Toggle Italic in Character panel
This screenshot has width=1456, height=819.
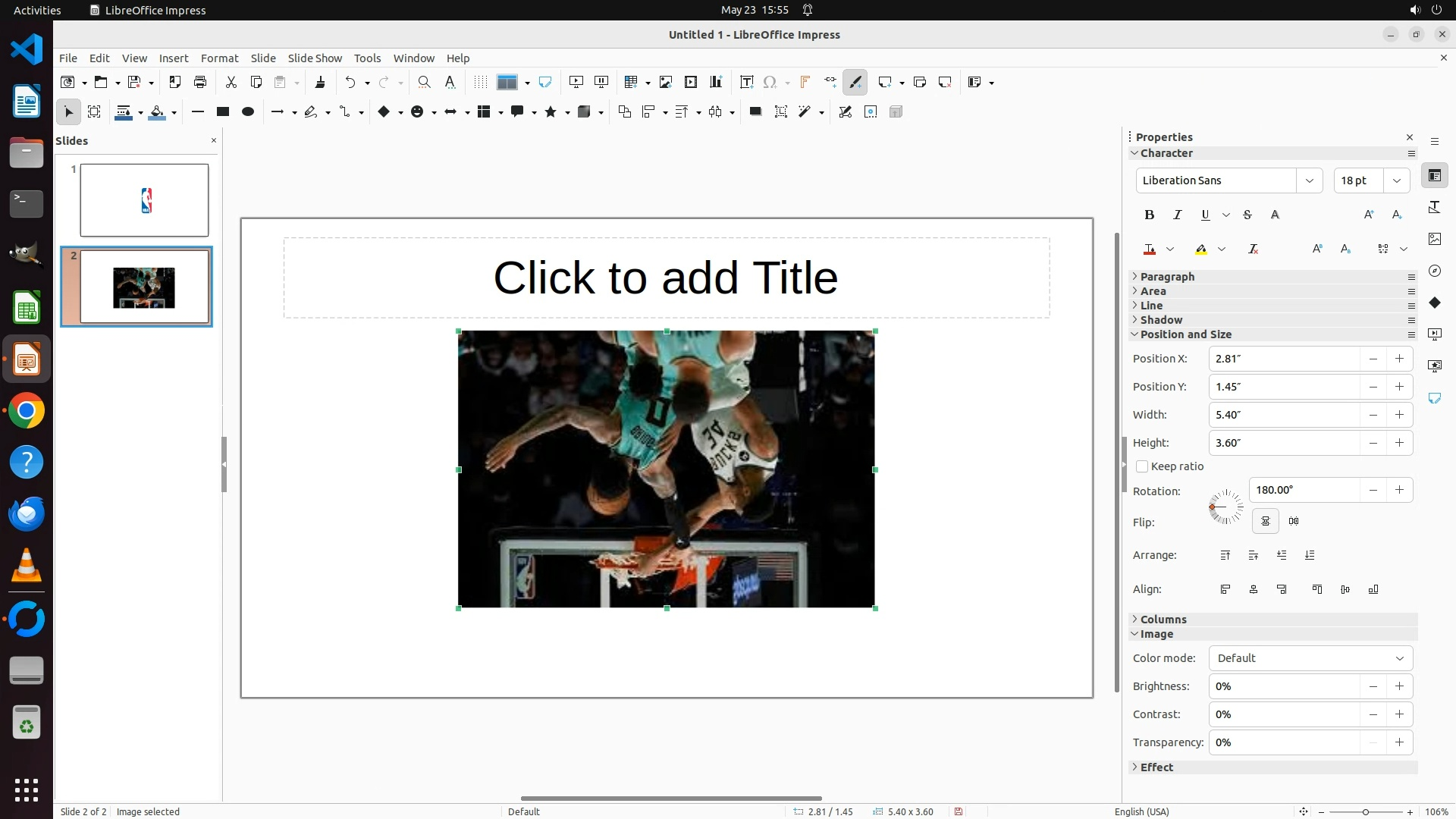pyautogui.click(x=1177, y=215)
